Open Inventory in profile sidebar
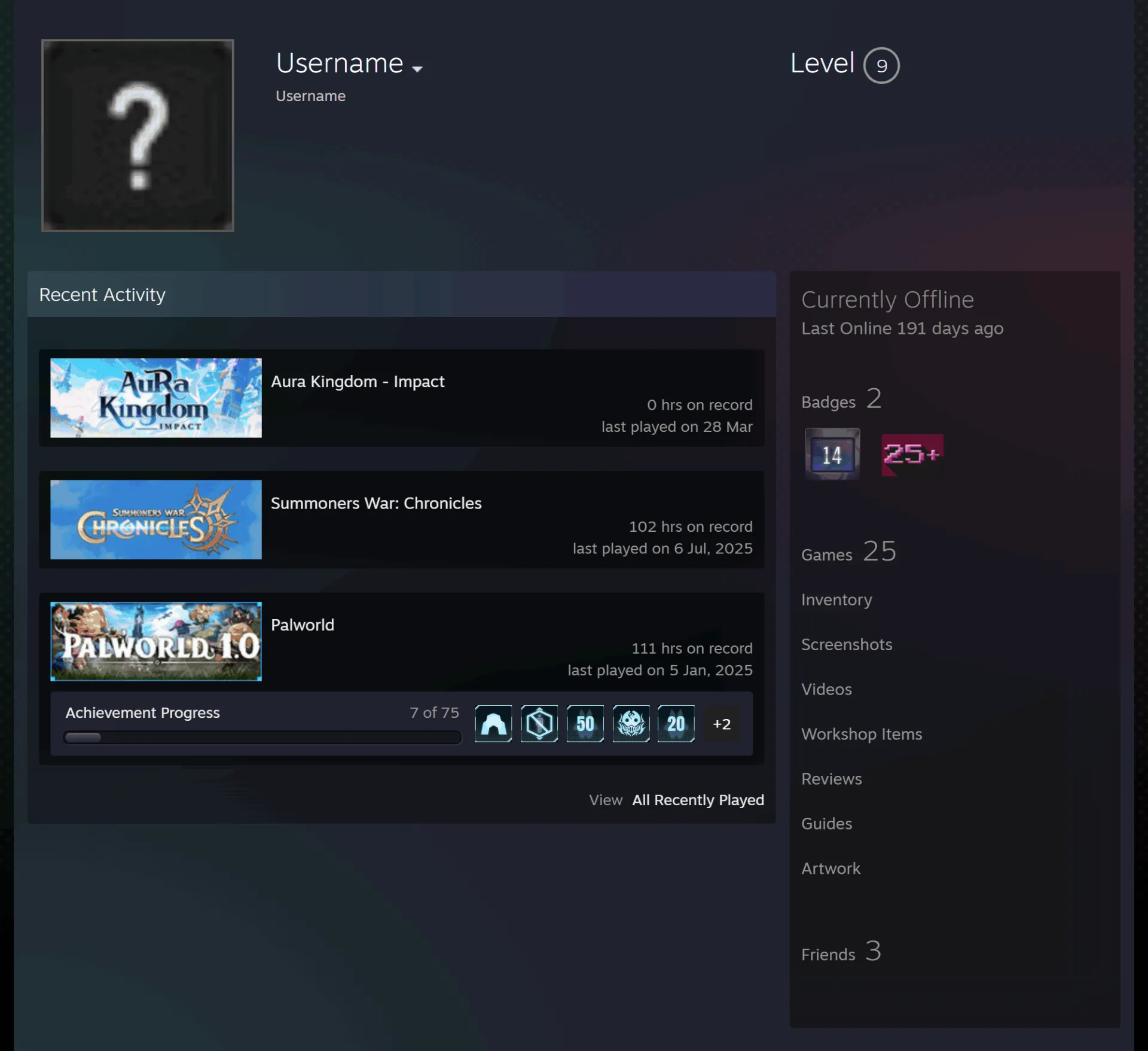This screenshot has width=1148, height=1051. click(836, 599)
